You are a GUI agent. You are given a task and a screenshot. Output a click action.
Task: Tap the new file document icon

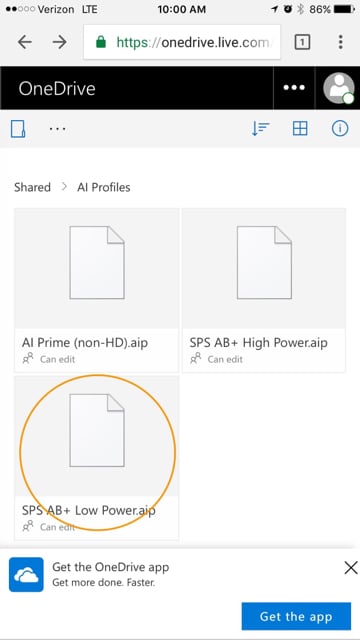tap(18, 129)
